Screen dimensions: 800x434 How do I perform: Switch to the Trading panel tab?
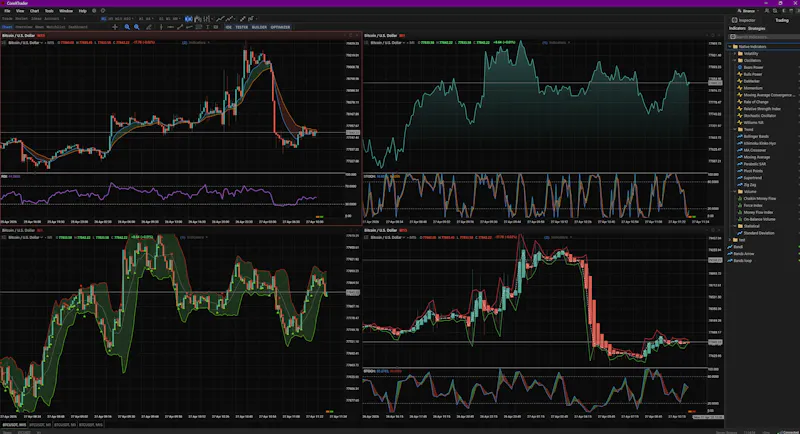782,20
